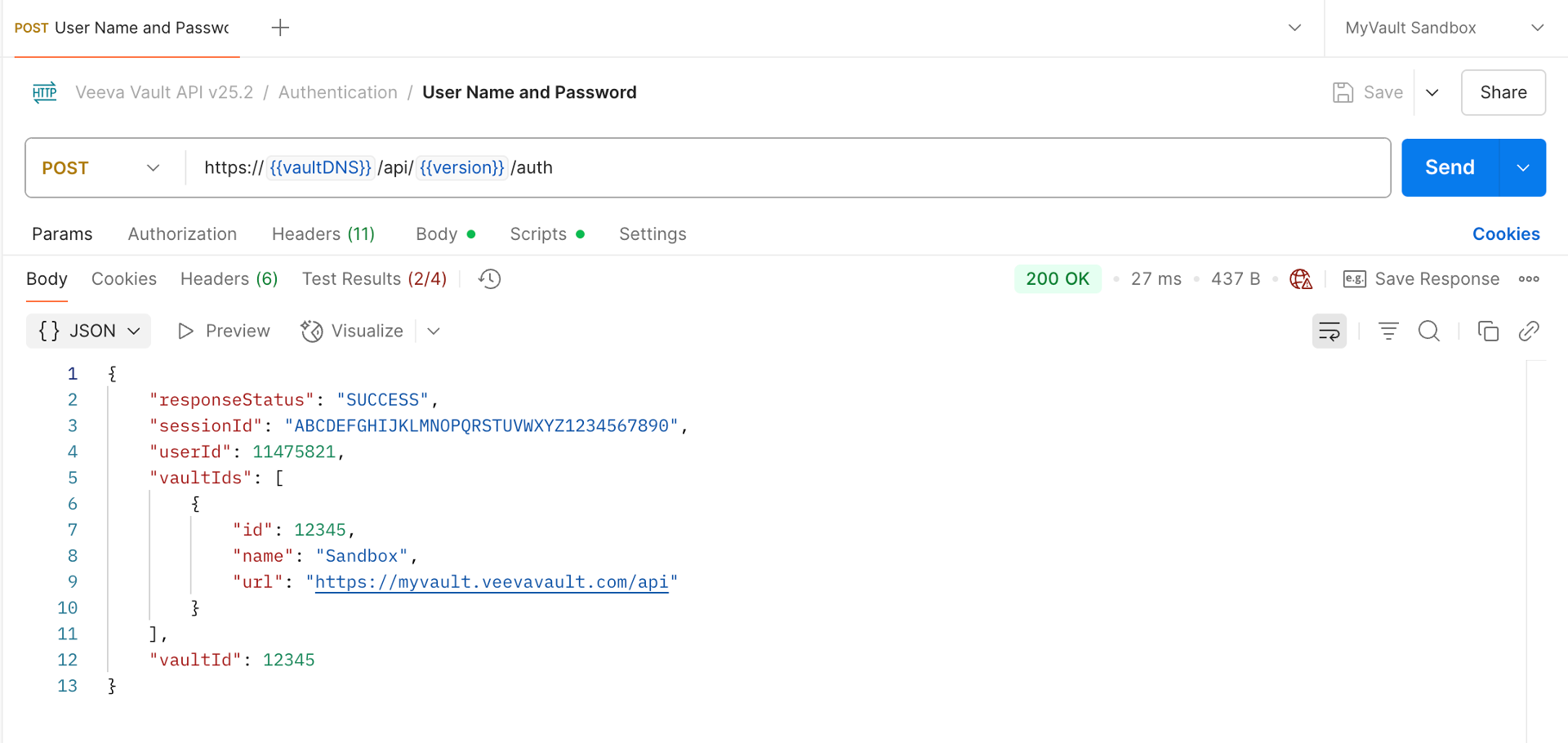
Task: Click the network warning globe icon
Action: 1300,279
